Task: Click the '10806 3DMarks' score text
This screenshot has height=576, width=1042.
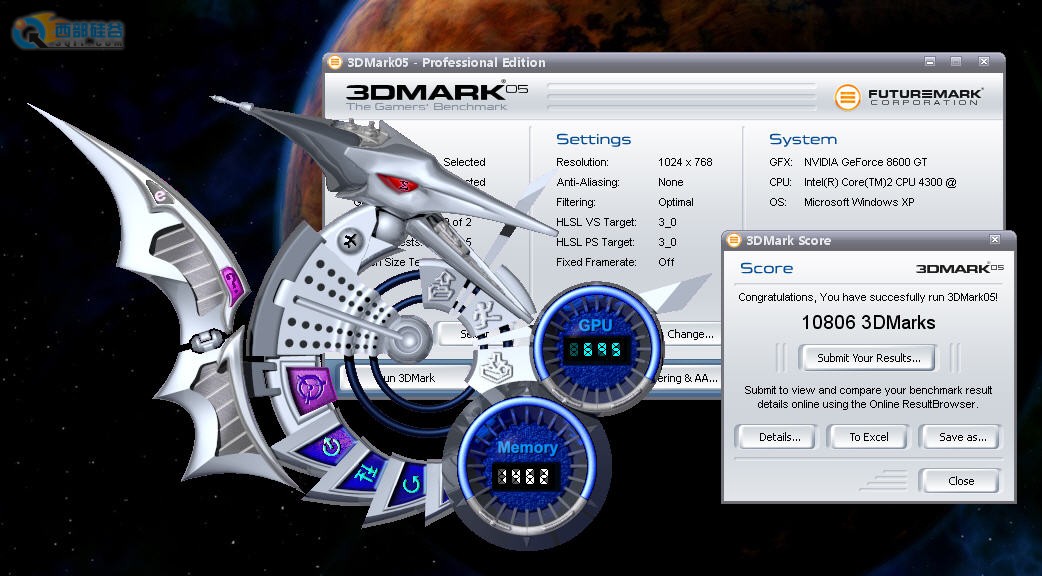Action: [868, 323]
